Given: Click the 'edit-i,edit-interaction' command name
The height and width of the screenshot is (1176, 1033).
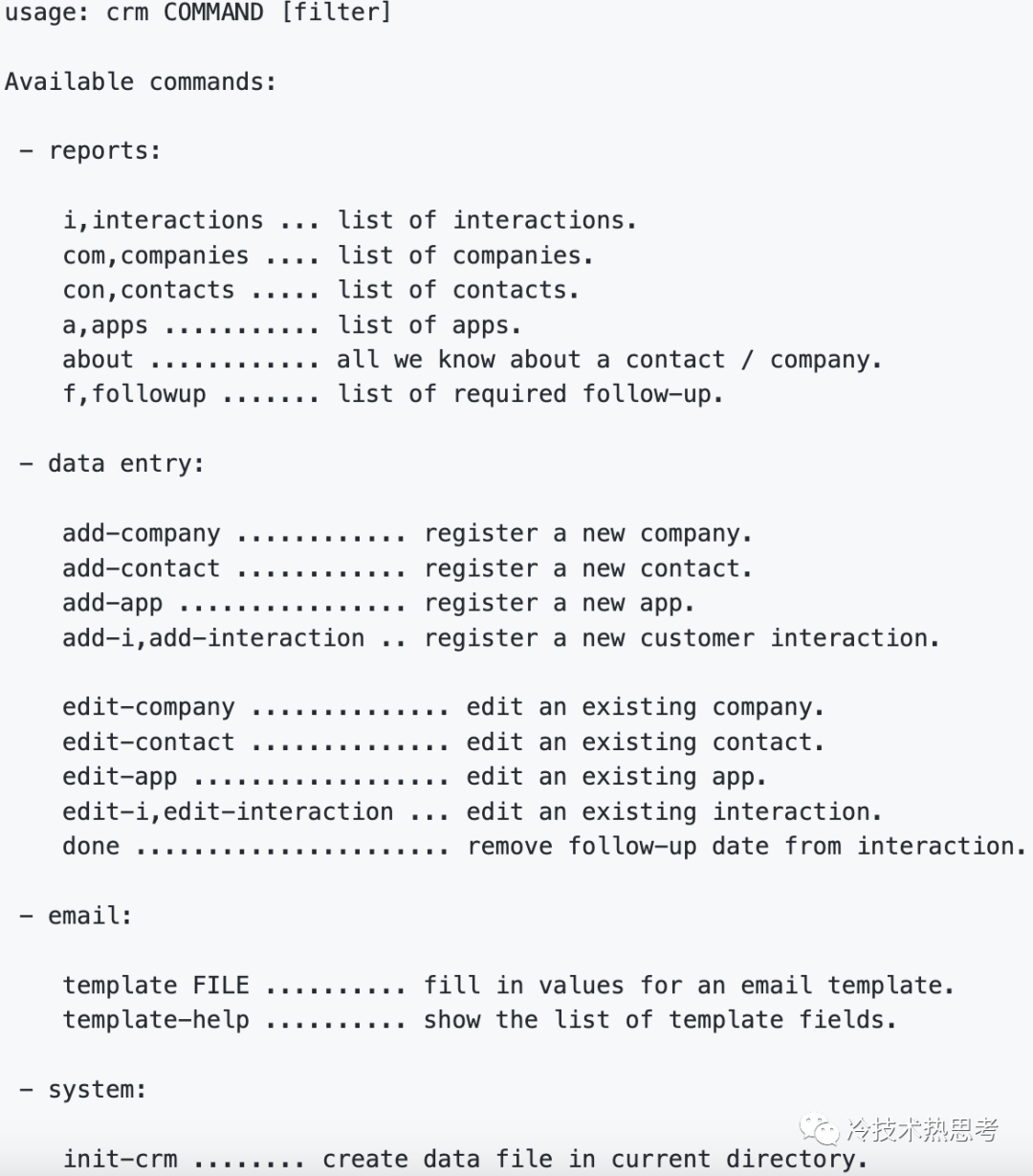Looking at the screenshot, I should (x=228, y=812).
